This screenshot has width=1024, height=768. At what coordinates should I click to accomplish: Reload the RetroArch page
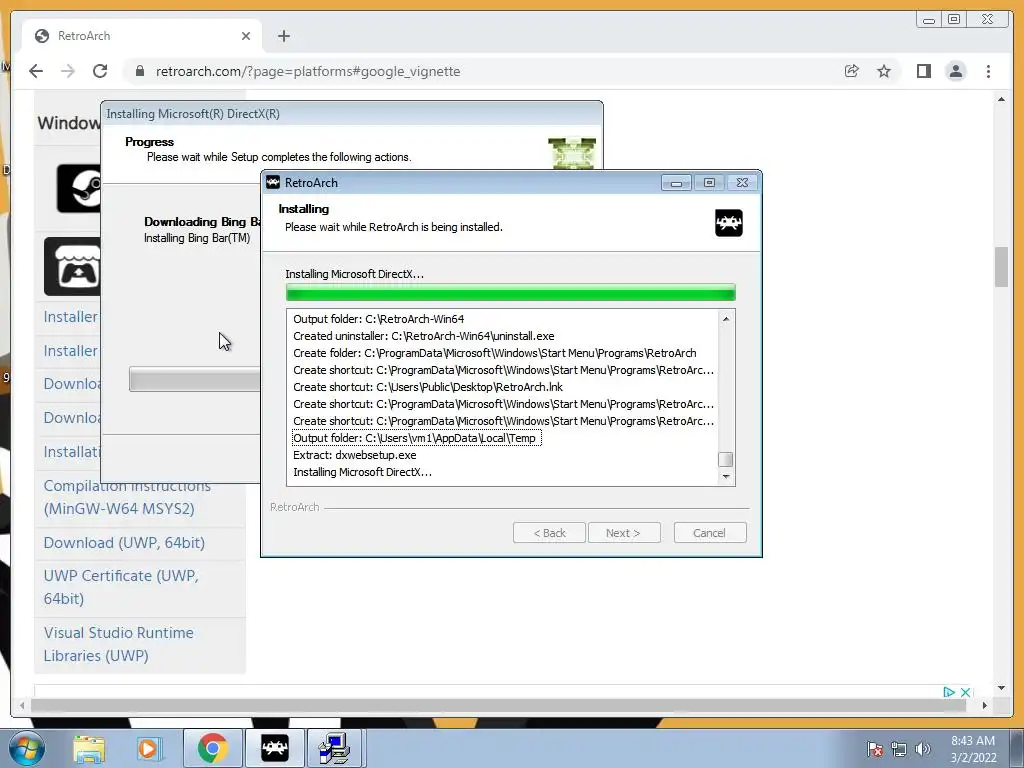point(100,71)
